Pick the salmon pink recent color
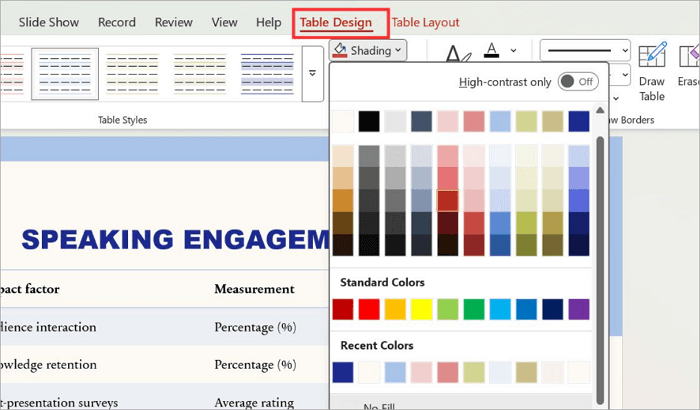700x410 pixels. pyautogui.click(x=447, y=372)
